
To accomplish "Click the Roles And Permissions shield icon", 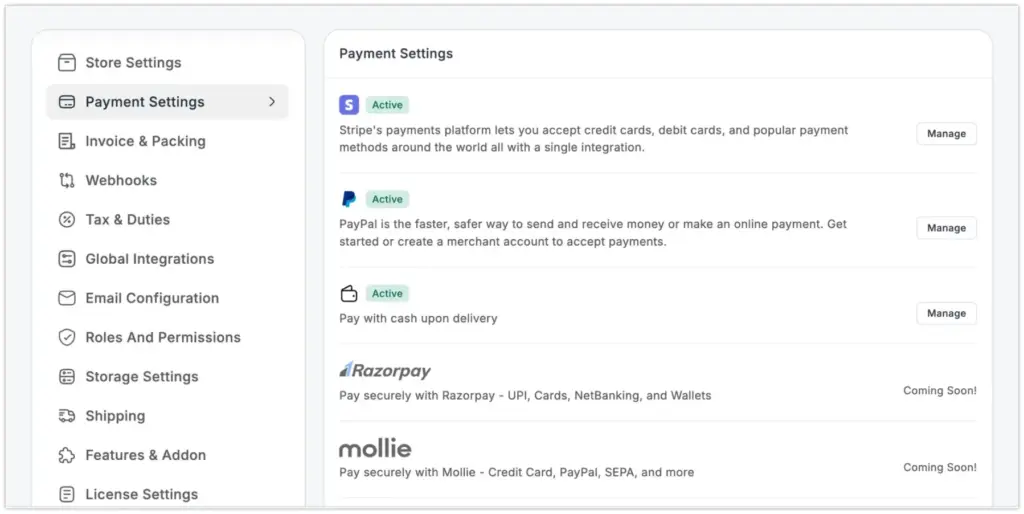I will (x=67, y=338).
